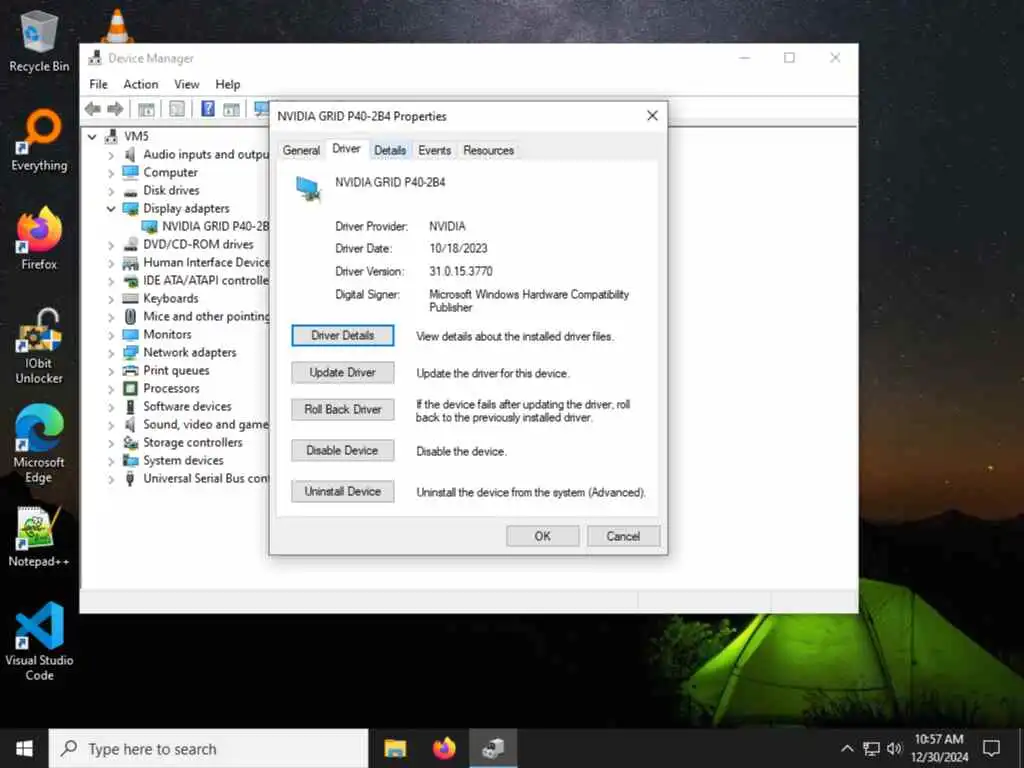Viewport: 1024px width, 768px height.
Task: Switch to the Details tab
Action: (390, 150)
